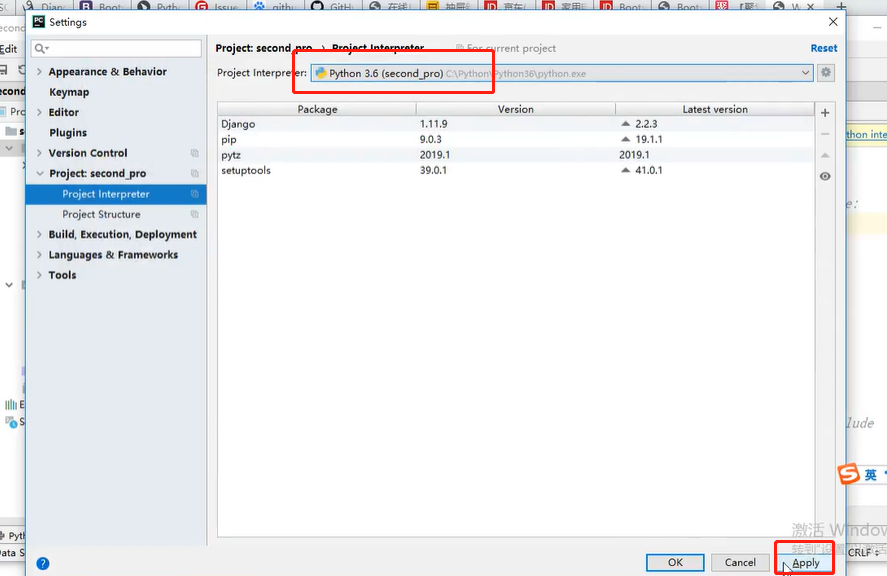Image resolution: width=887 pixels, height=576 pixels.
Task: Click pip upgrade arrow in Latest version
Action: click(625, 139)
